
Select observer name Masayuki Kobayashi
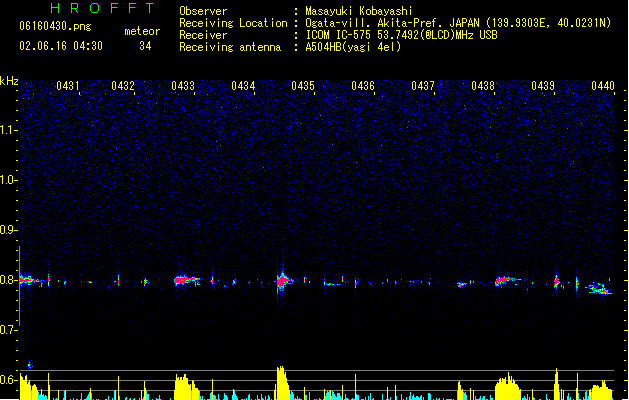(359, 11)
